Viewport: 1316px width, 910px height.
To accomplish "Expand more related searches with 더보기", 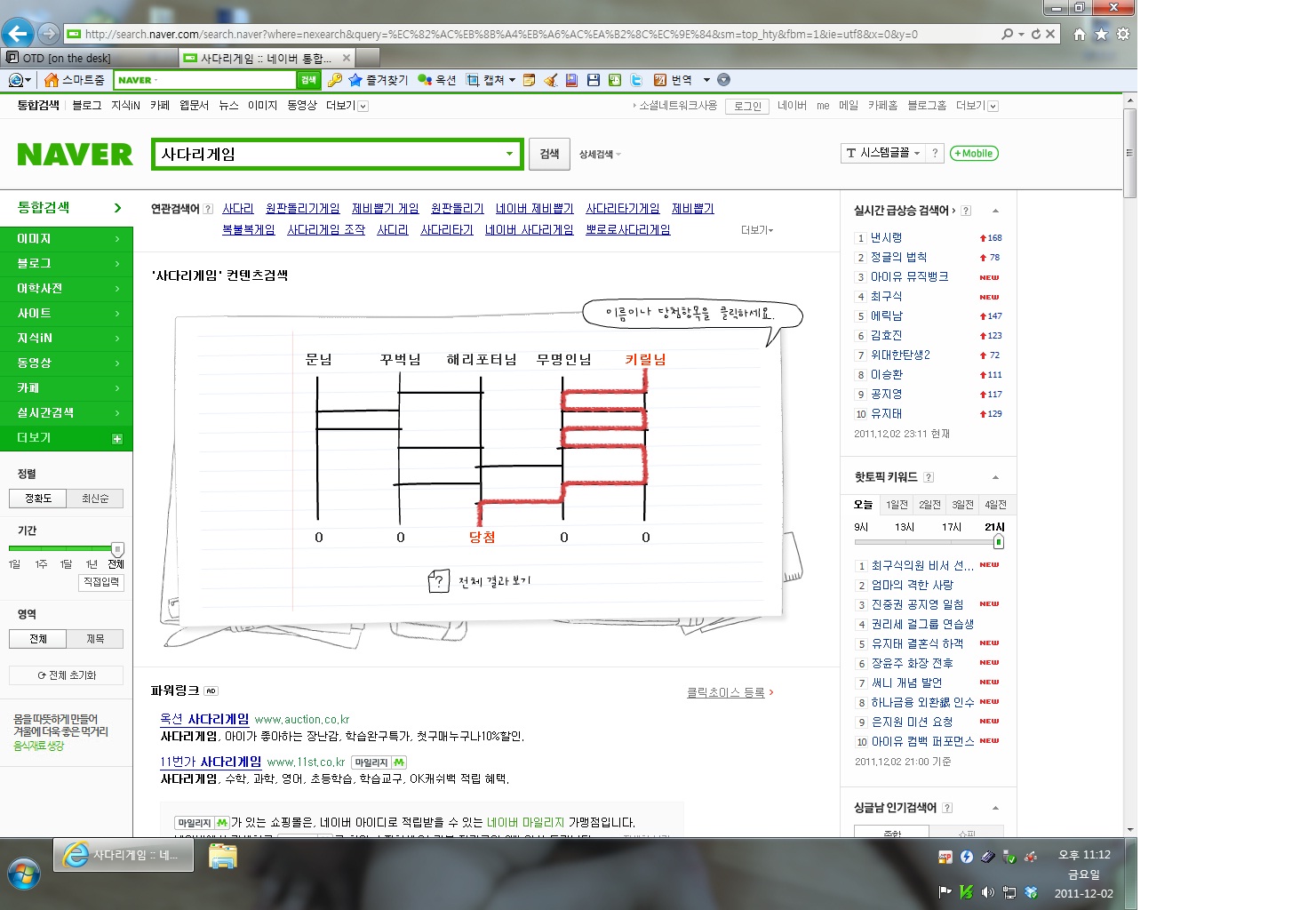I will (757, 230).
